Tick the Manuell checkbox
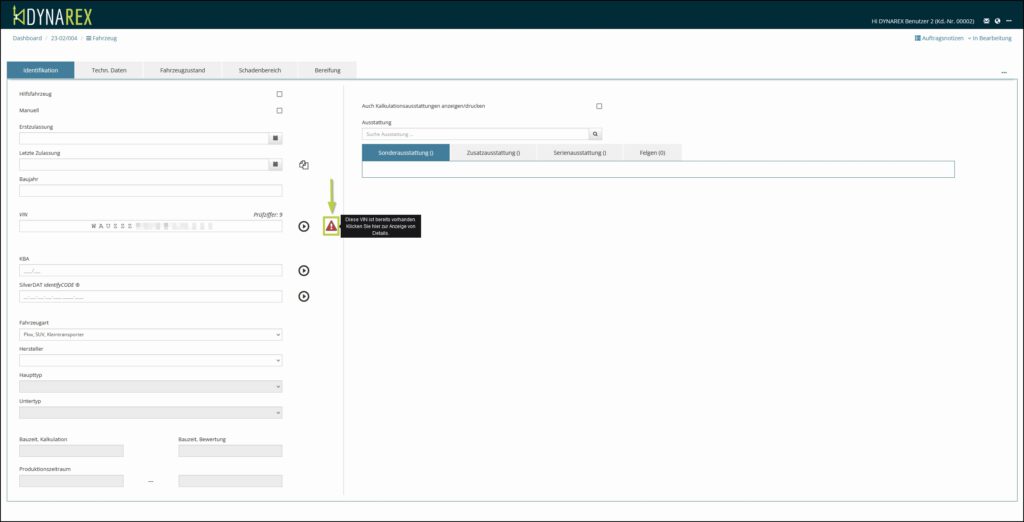This screenshot has height=522, width=1024. point(279,110)
